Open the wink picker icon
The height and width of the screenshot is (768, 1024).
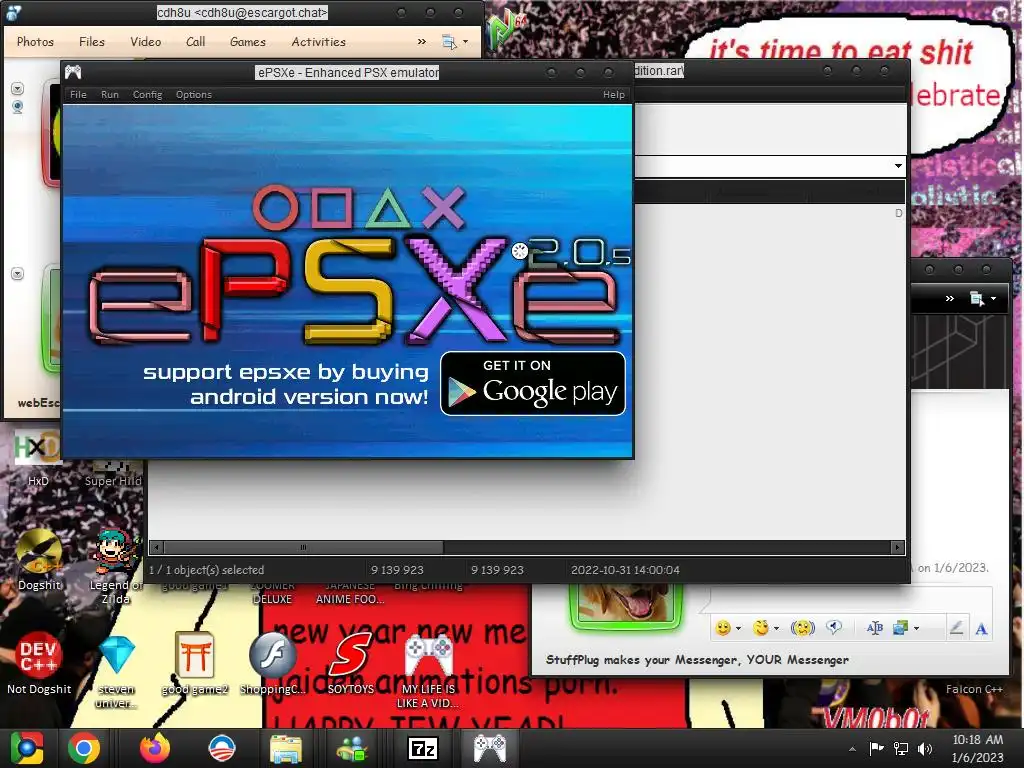click(760, 628)
